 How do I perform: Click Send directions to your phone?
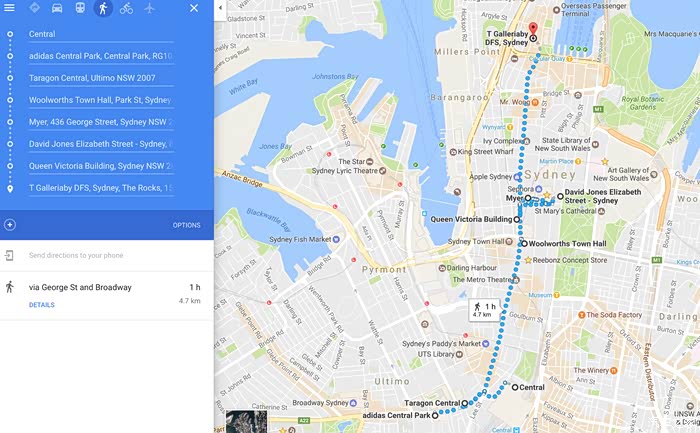(76, 255)
